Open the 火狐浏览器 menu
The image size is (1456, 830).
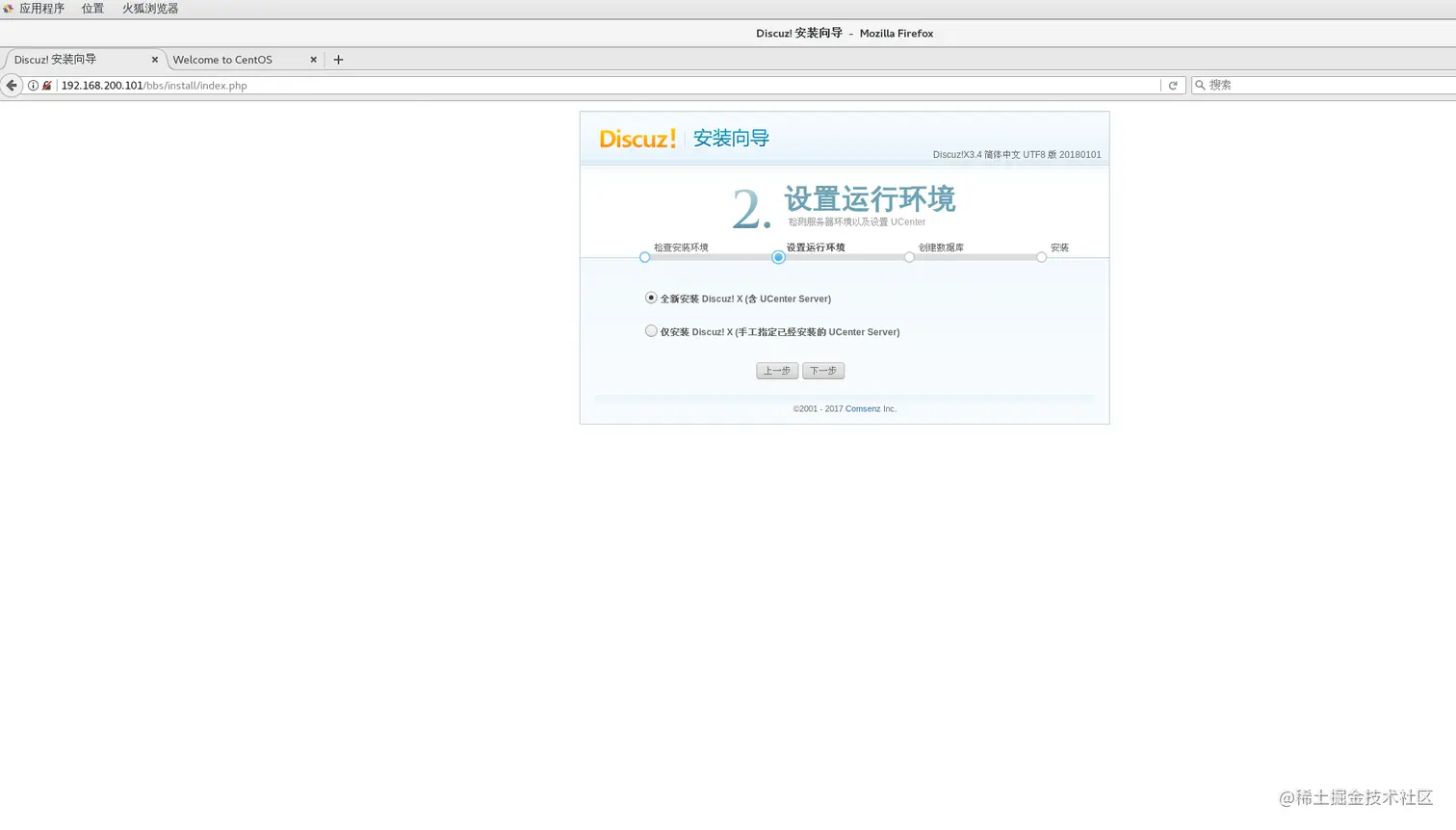point(150,9)
